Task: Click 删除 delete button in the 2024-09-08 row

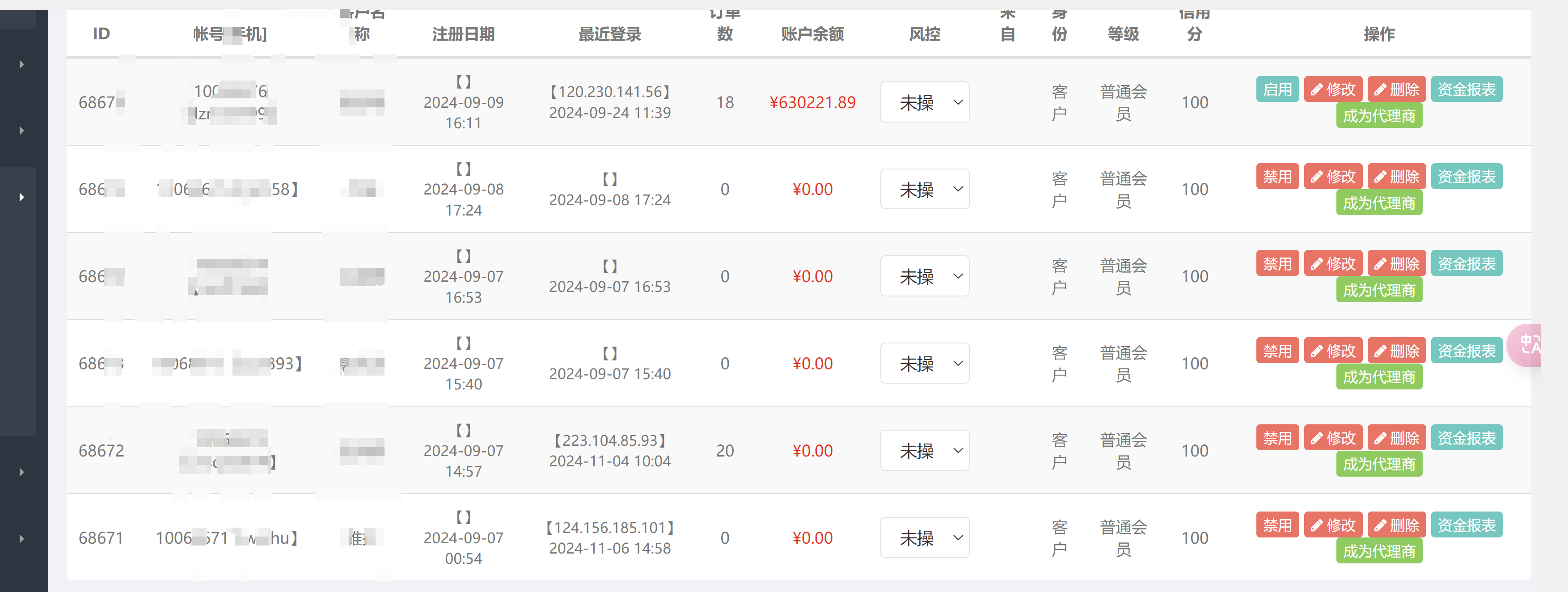Action: pyautogui.click(x=1396, y=177)
